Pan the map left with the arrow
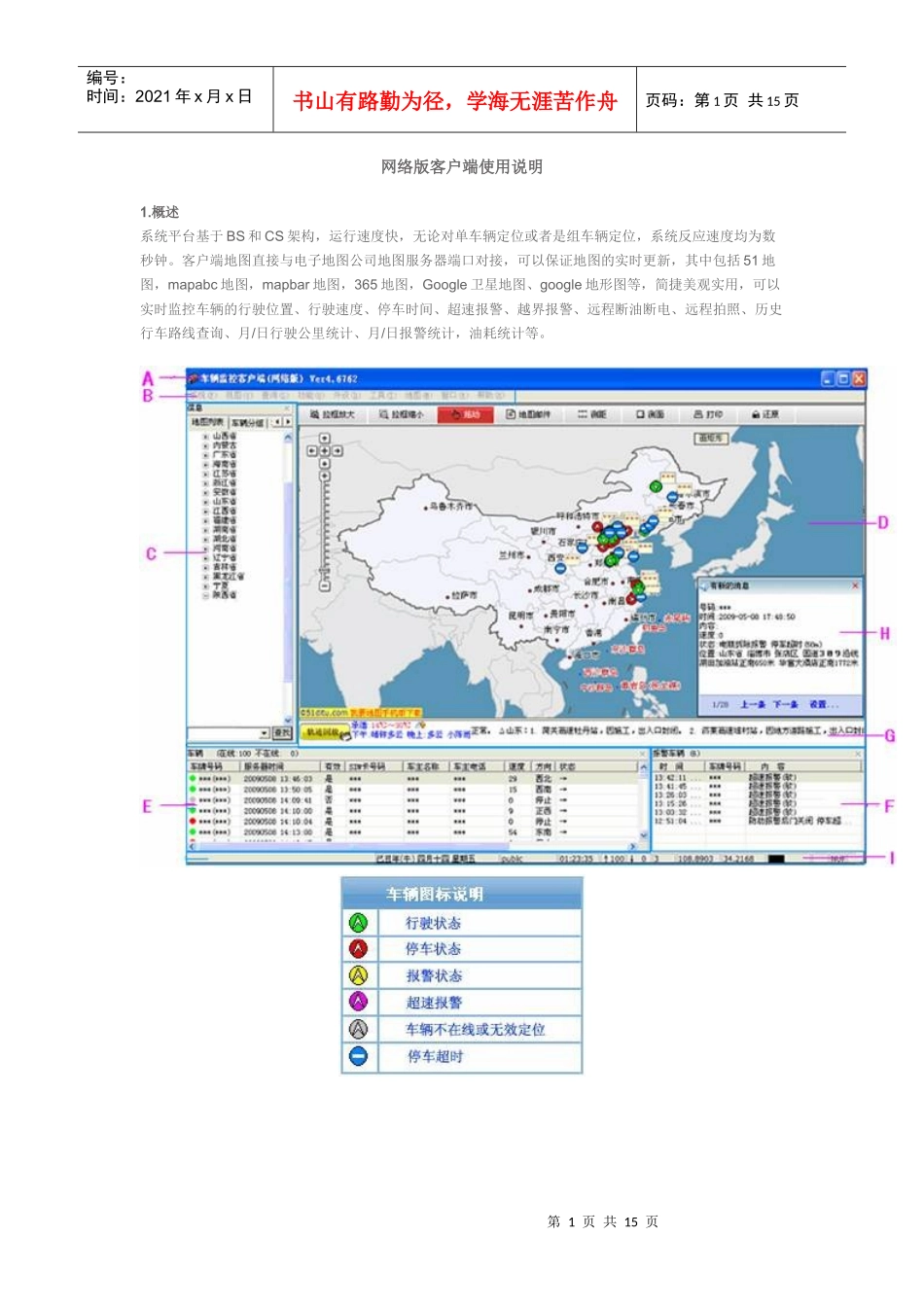The width and height of the screenshot is (924, 1307). [x=312, y=451]
